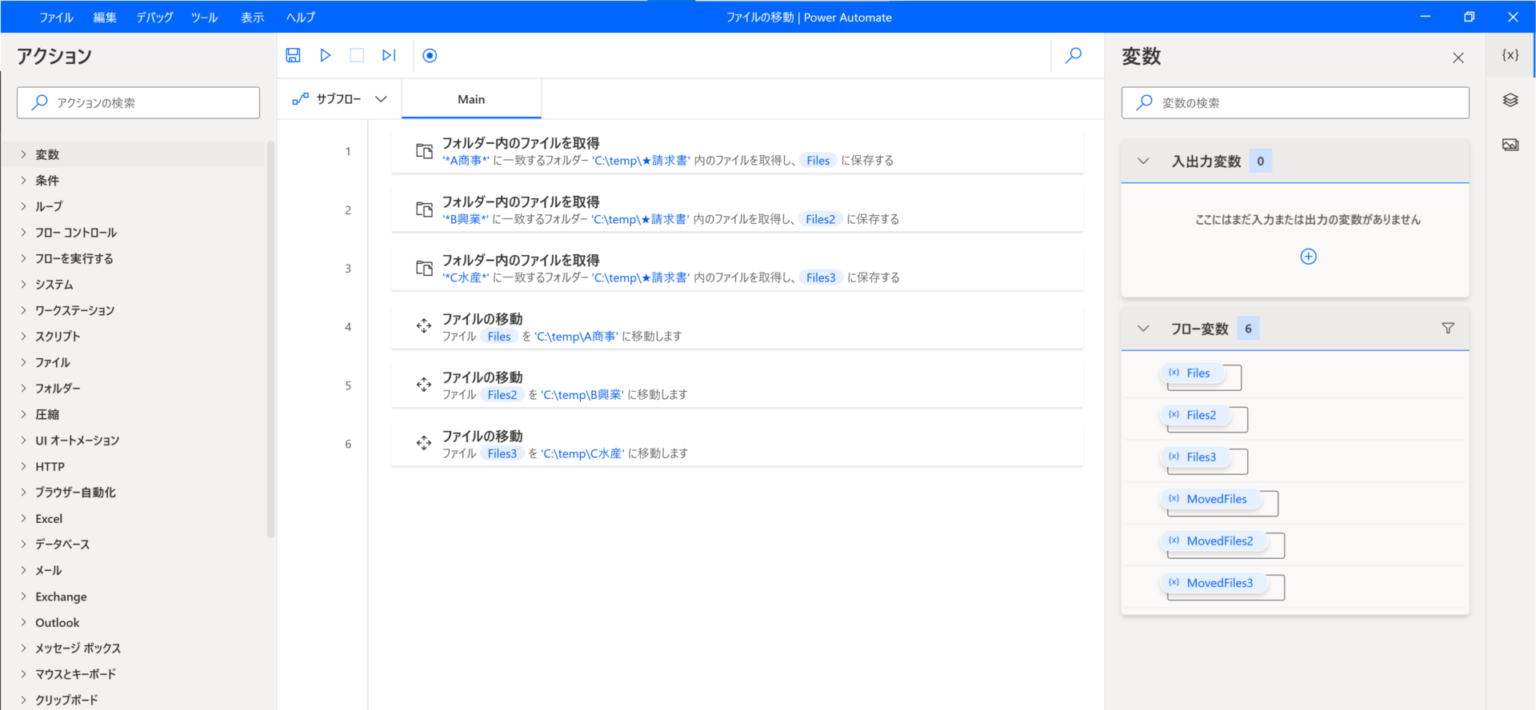The width and height of the screenshot is (1536, 710).
Task: Save the flow
Action: pos(292,55)
